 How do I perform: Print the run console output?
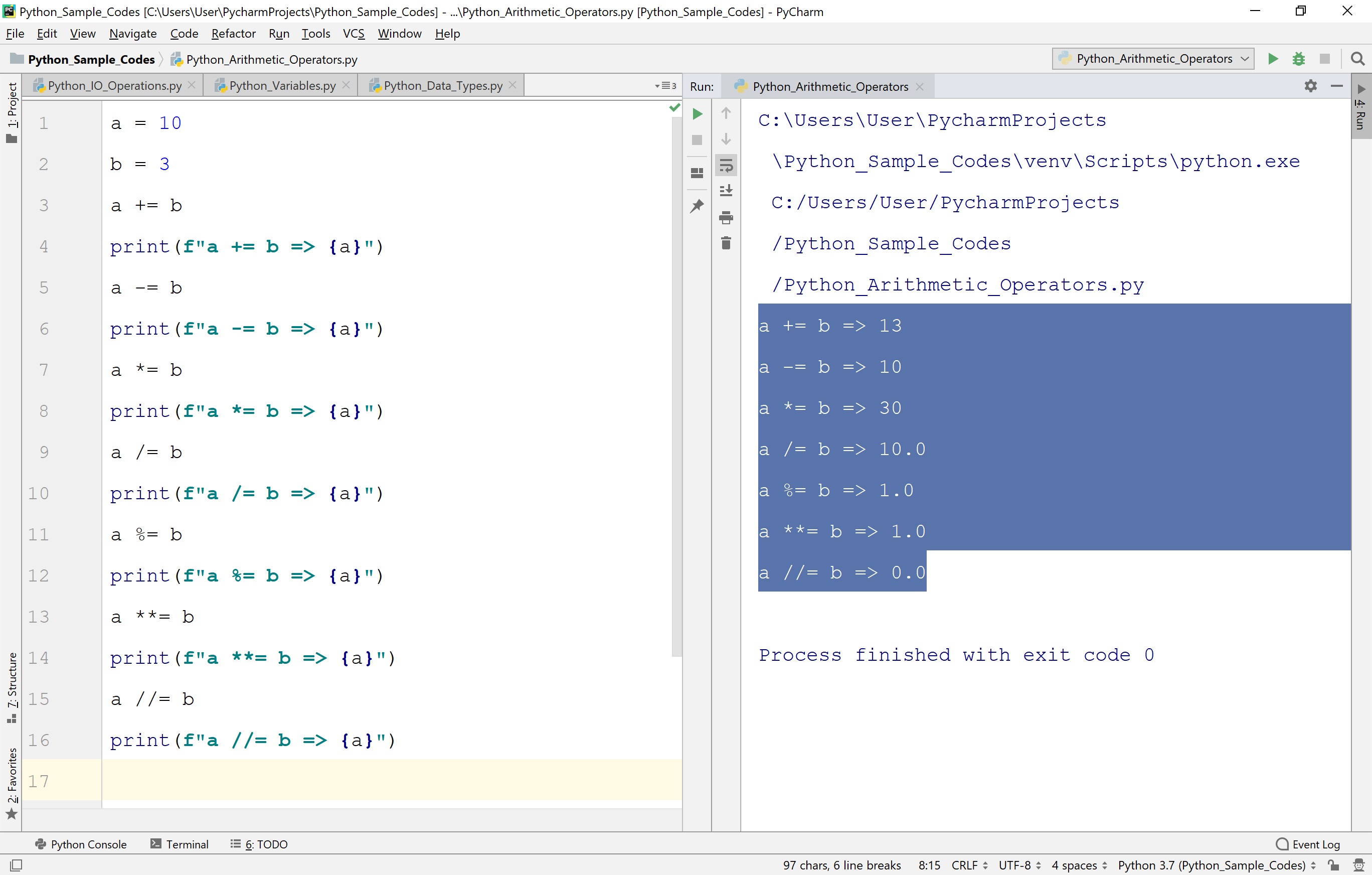[x=726, y=217]
